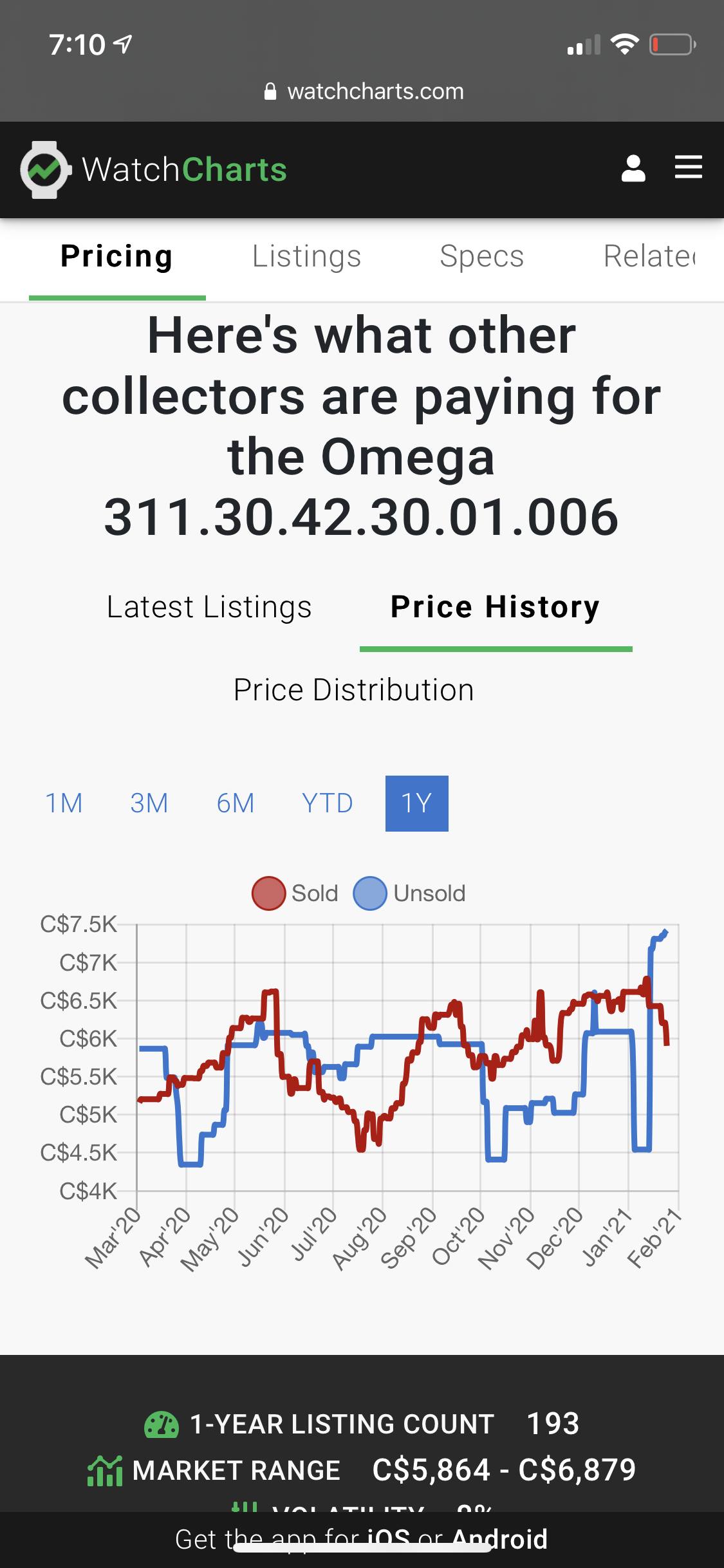Open the user account profile icon
Screen dimensions: 724x1568
click(633, 169)
